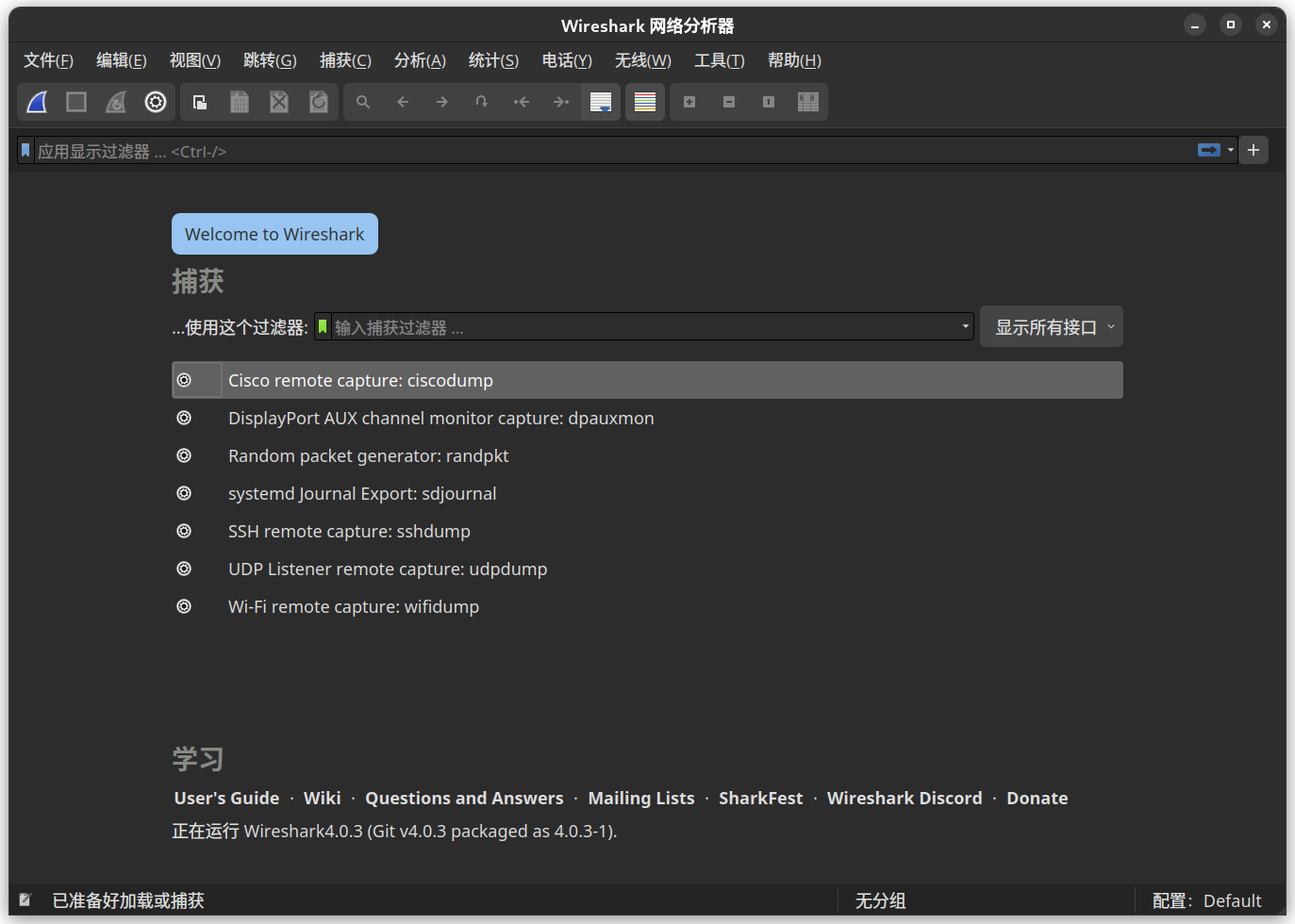Image resolution: width=1295 pixels, height=924 pixels.
Task: Open the Wireshark Discord link
Action: click(x=905, y=799)
